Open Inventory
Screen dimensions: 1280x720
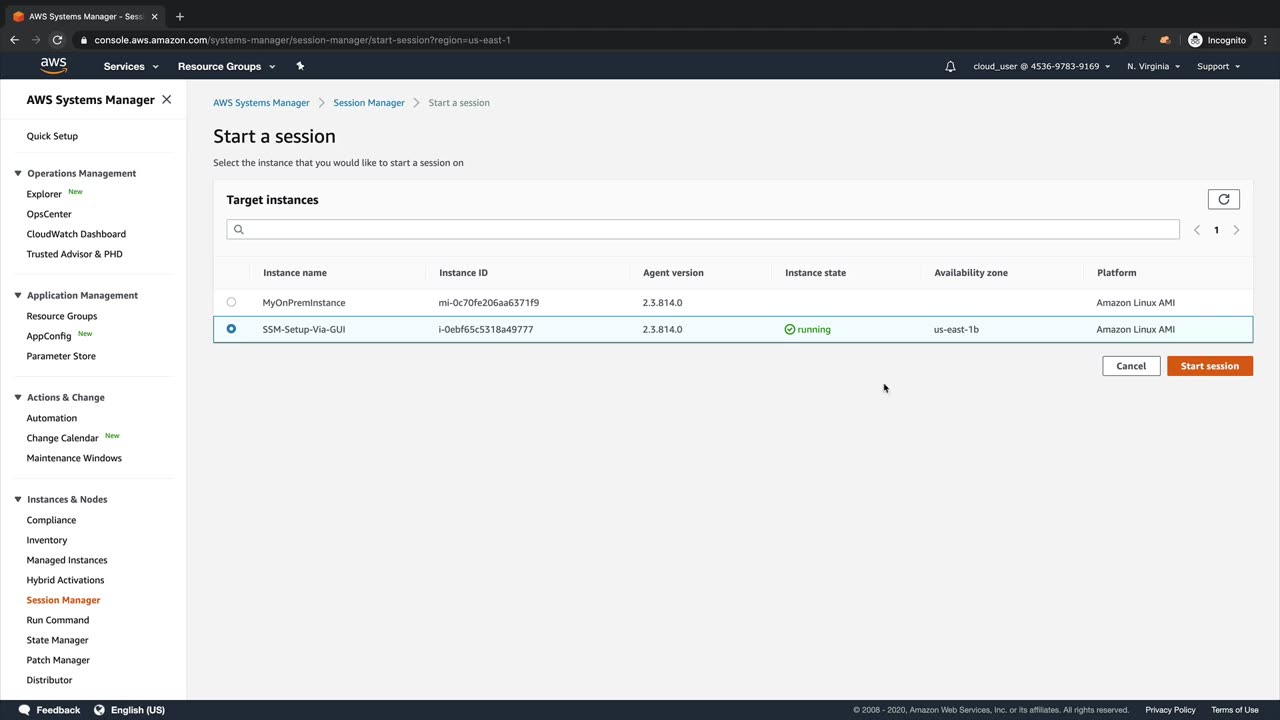coord(47,540)
